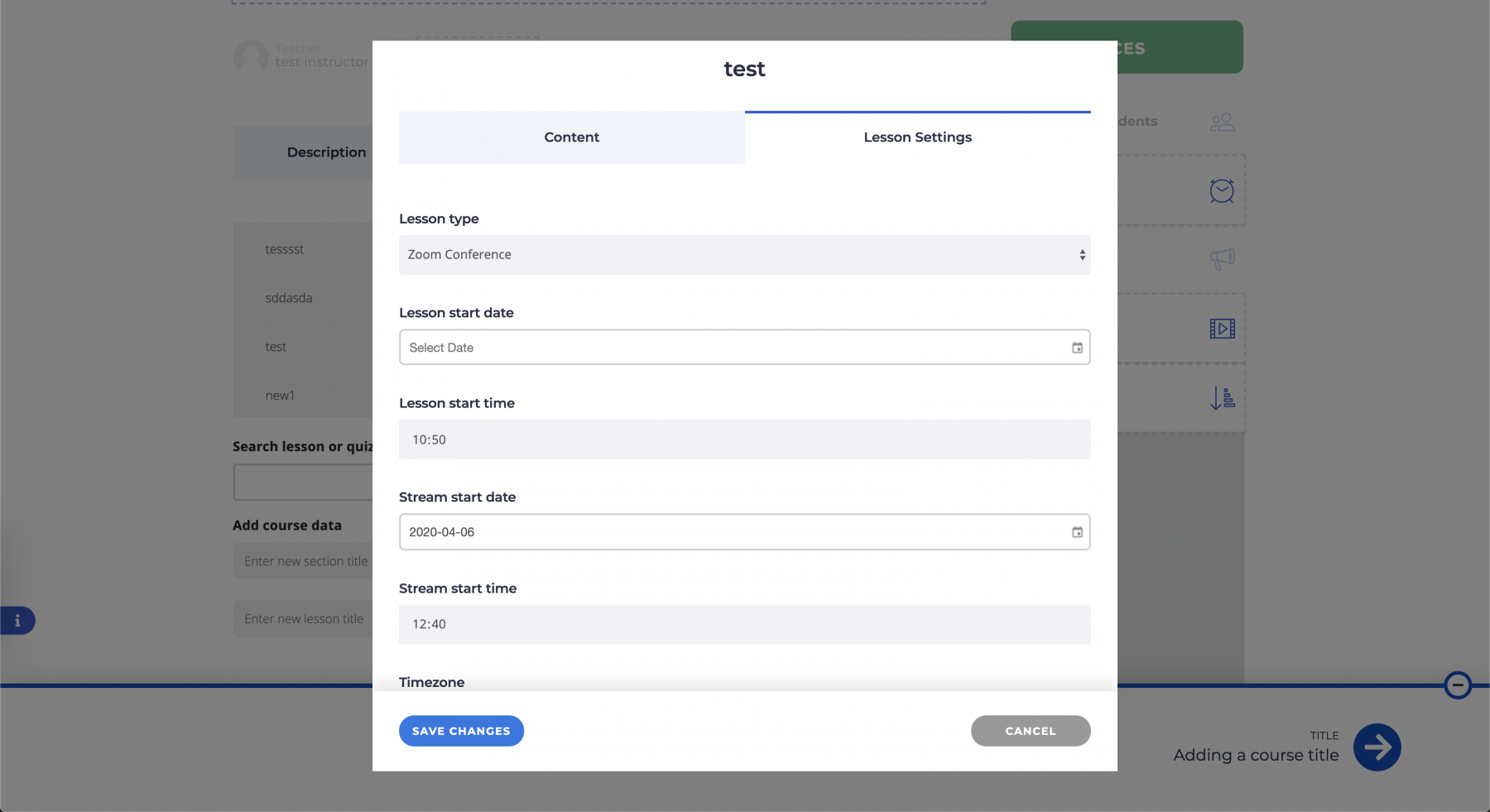
Task: Click the Lesson start time 10:50 field
Action: tap(744, 440)
